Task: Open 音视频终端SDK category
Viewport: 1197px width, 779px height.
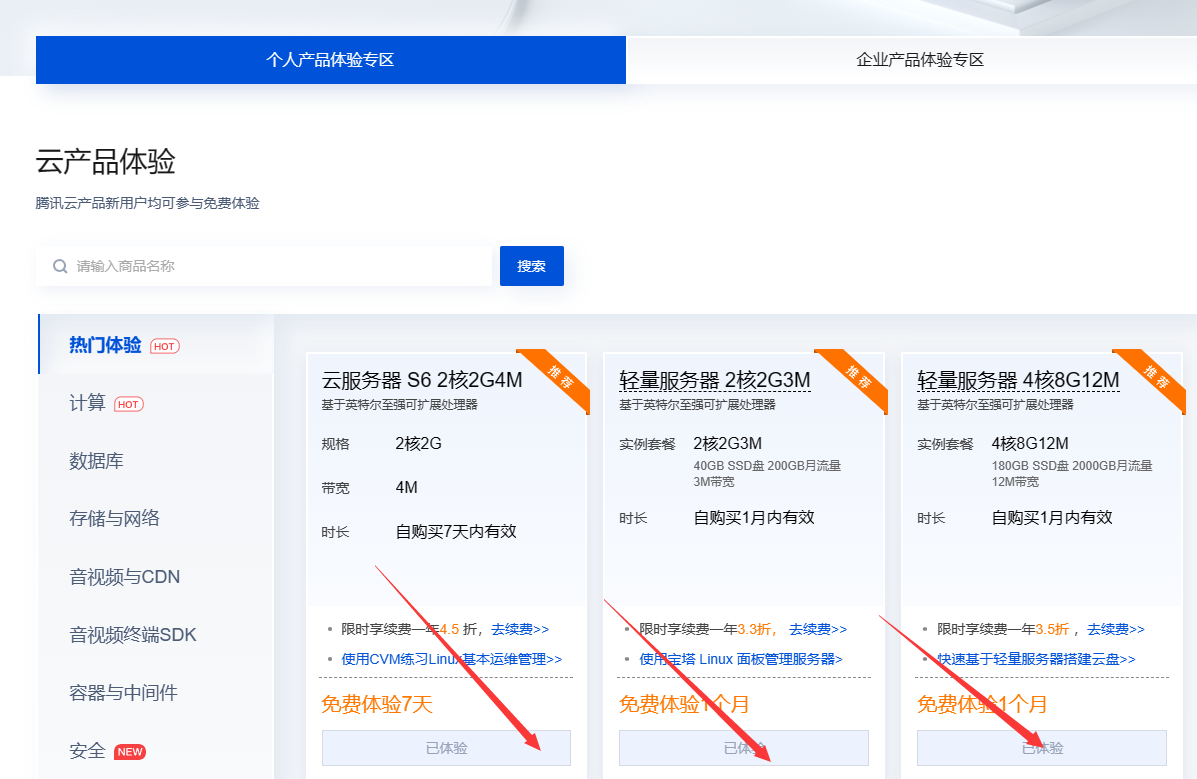Action: pos(133,635)
